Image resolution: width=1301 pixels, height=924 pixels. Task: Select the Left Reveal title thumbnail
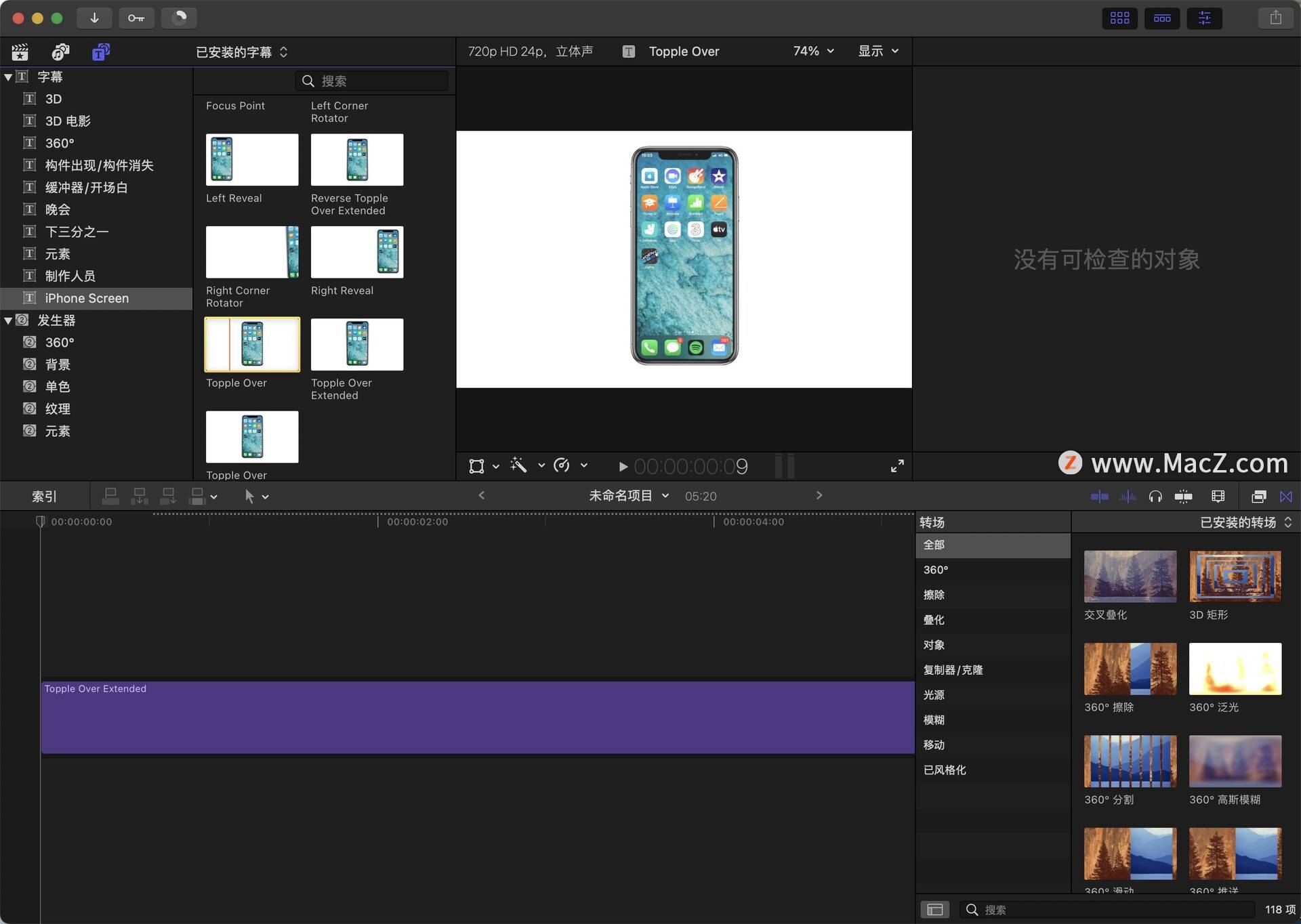252,160
